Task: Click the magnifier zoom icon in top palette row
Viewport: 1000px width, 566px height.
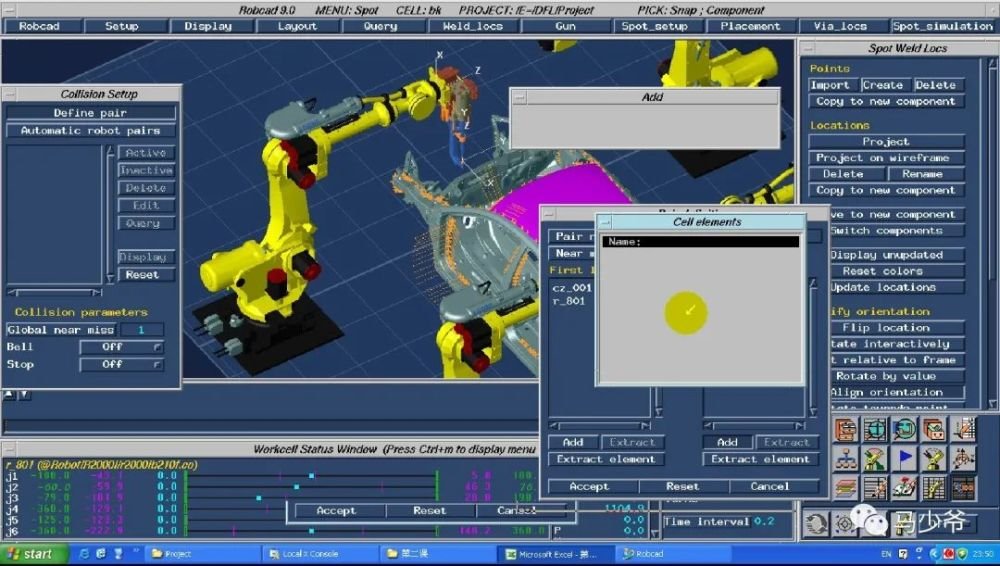Action: coord(904,430)
